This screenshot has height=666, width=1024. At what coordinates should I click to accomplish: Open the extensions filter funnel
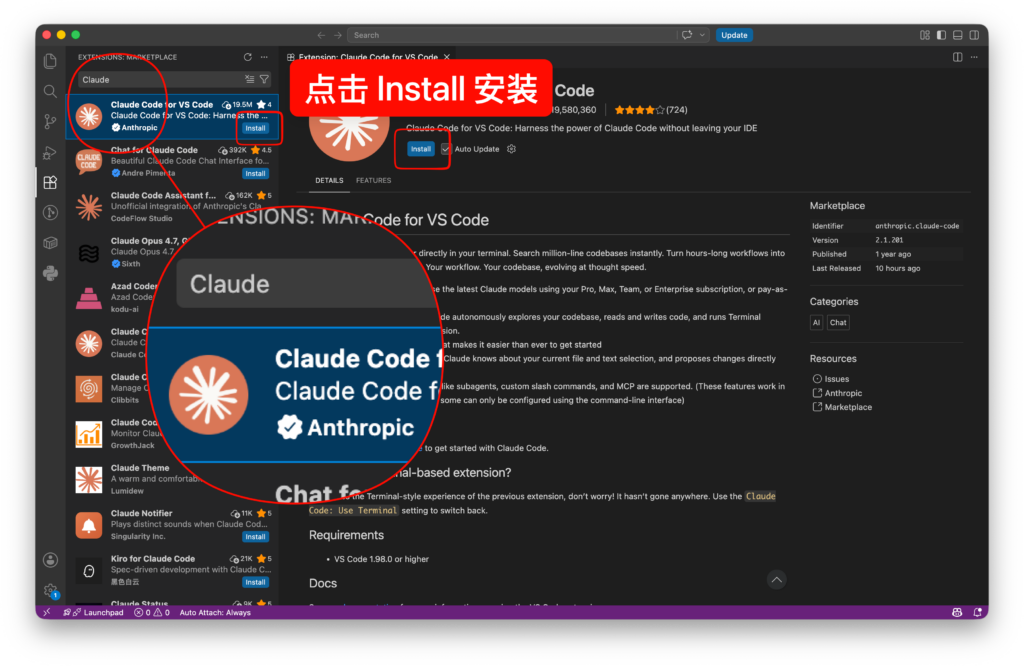[264, 79]
